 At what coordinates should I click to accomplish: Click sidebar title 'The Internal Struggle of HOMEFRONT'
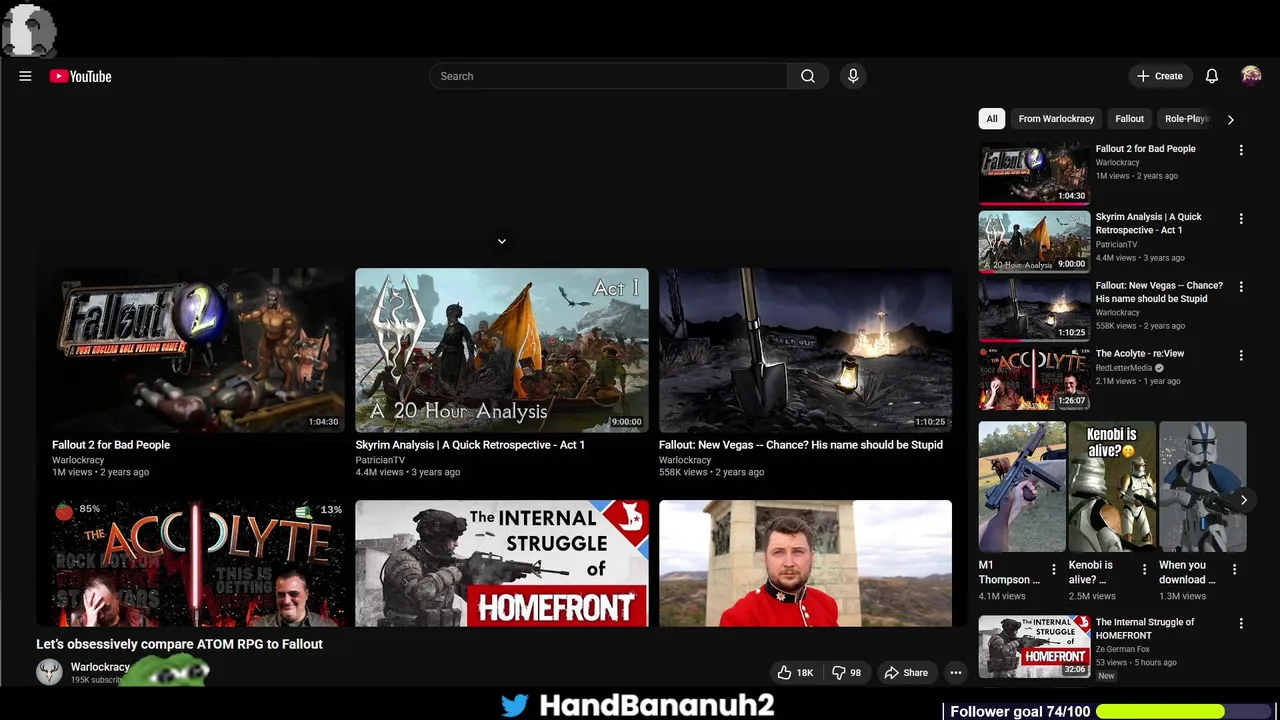(x=1145, y=629)
